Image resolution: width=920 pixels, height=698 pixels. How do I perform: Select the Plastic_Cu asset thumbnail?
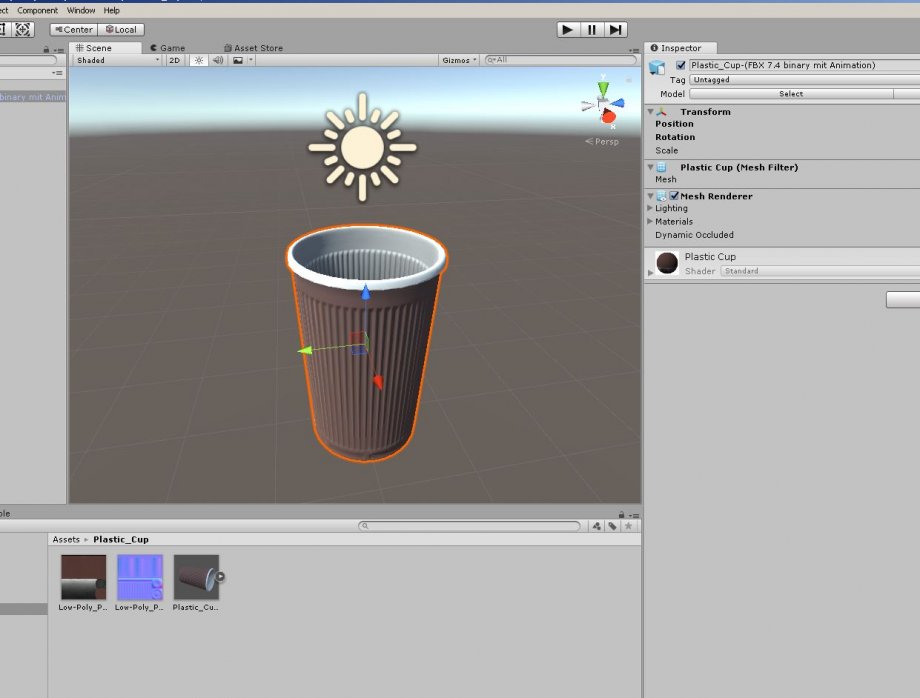[195, 577]
